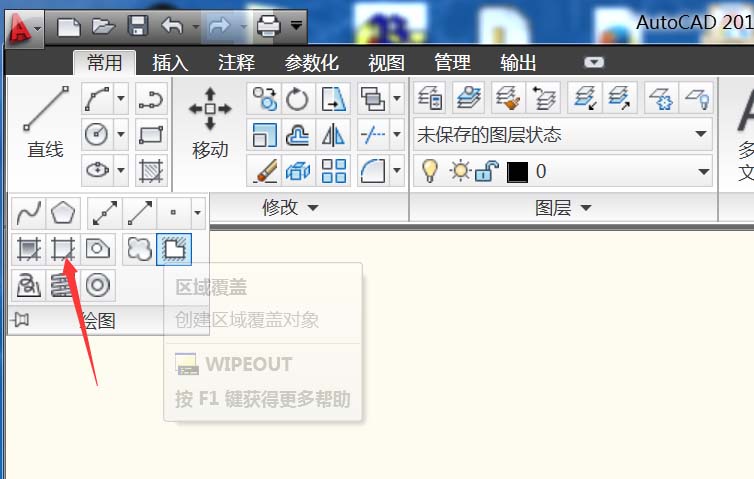The height and width of the screenshot is (479, 754).
Task: Select the Mirror tool
Action: pyautogui.click(x=333, y=134)
